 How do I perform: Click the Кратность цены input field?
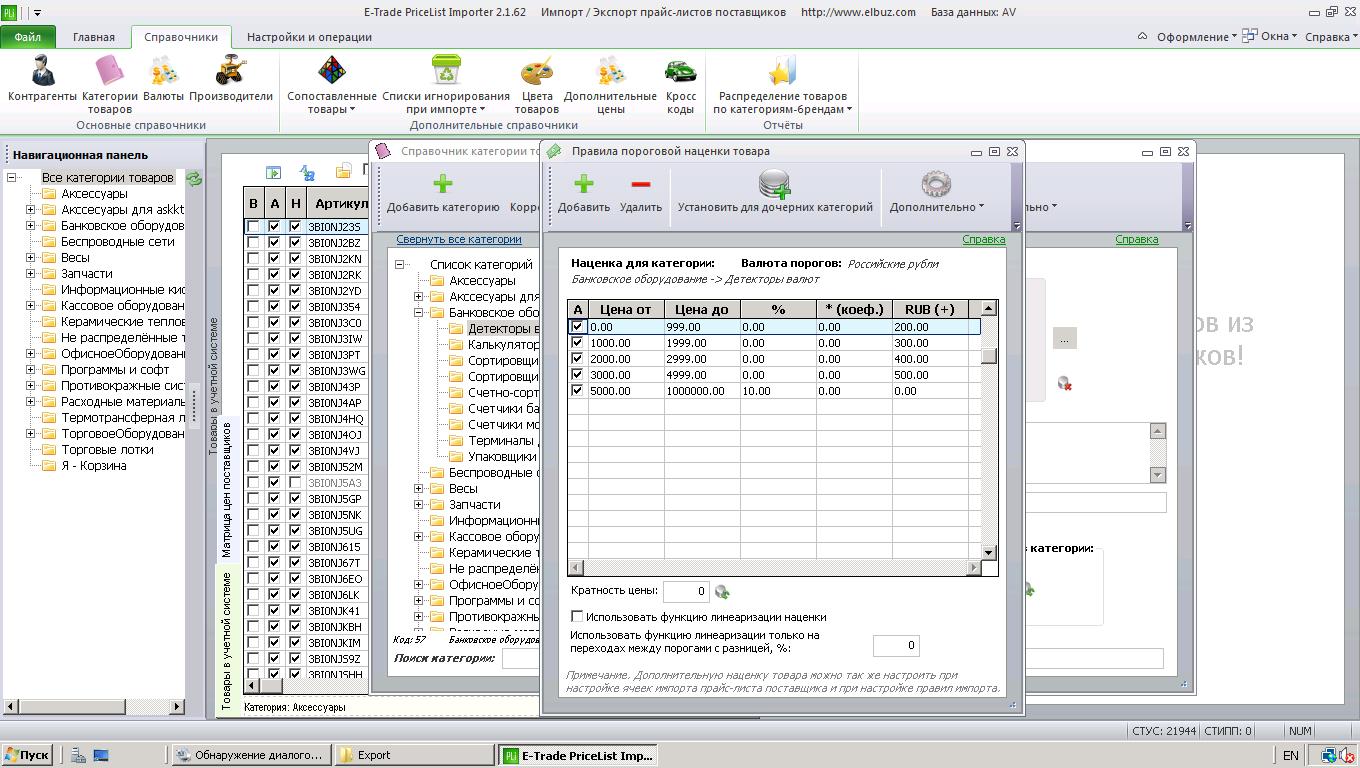click(686, 592)
